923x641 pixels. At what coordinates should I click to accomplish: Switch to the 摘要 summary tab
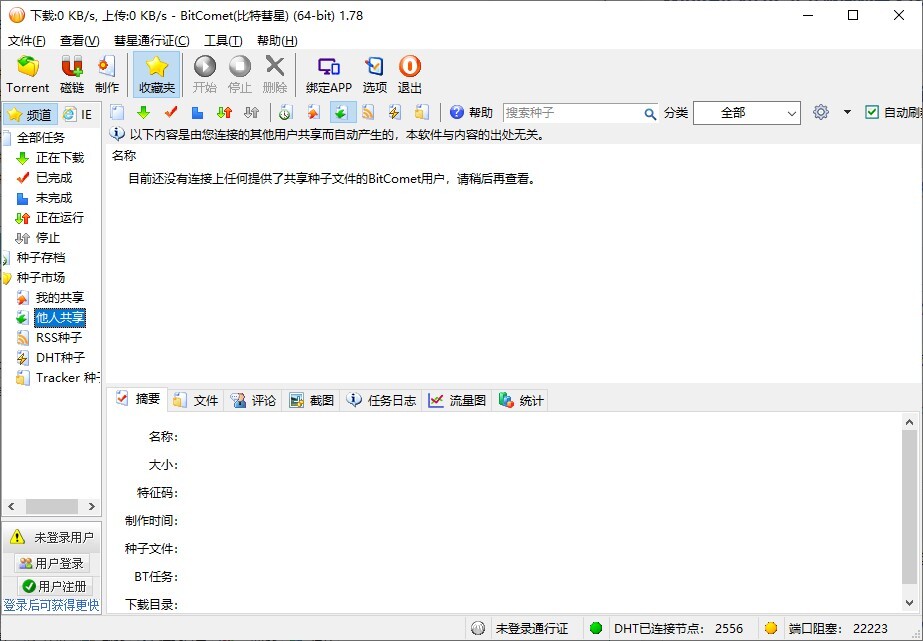[138, 399]
